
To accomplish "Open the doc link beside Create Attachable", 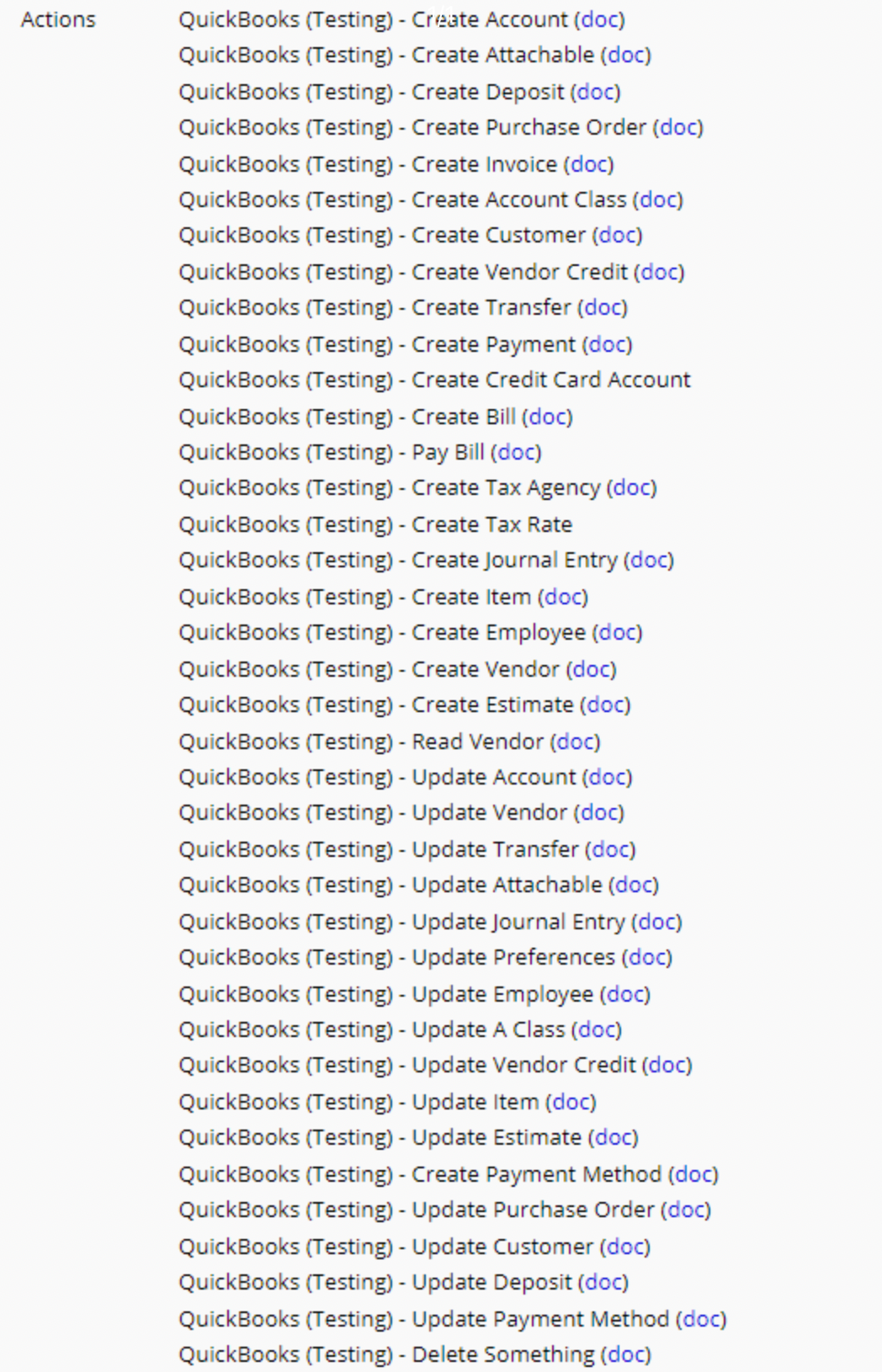I will [628, 56].
